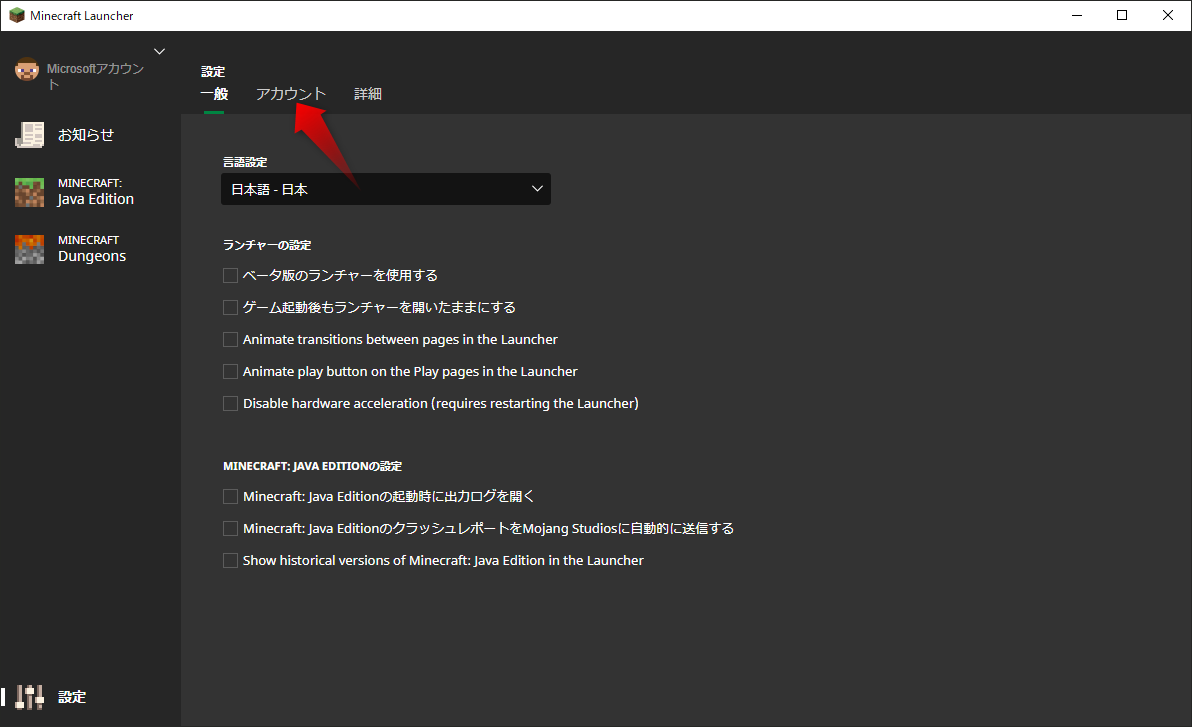This screenshot has width=1192, height=727.
Task: Enable Animate transitions between pages checkbox
Action: [x=230, y=339]
